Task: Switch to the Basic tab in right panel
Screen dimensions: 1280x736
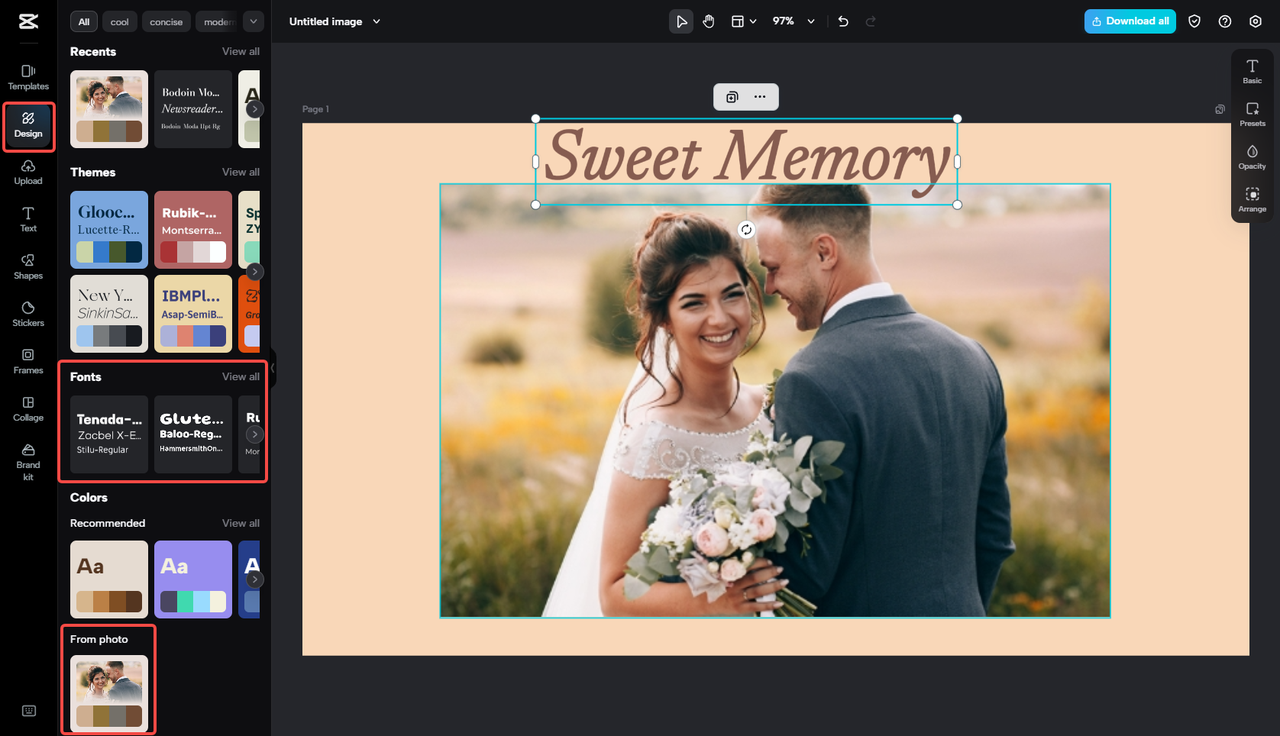Action: point(1251,71)
